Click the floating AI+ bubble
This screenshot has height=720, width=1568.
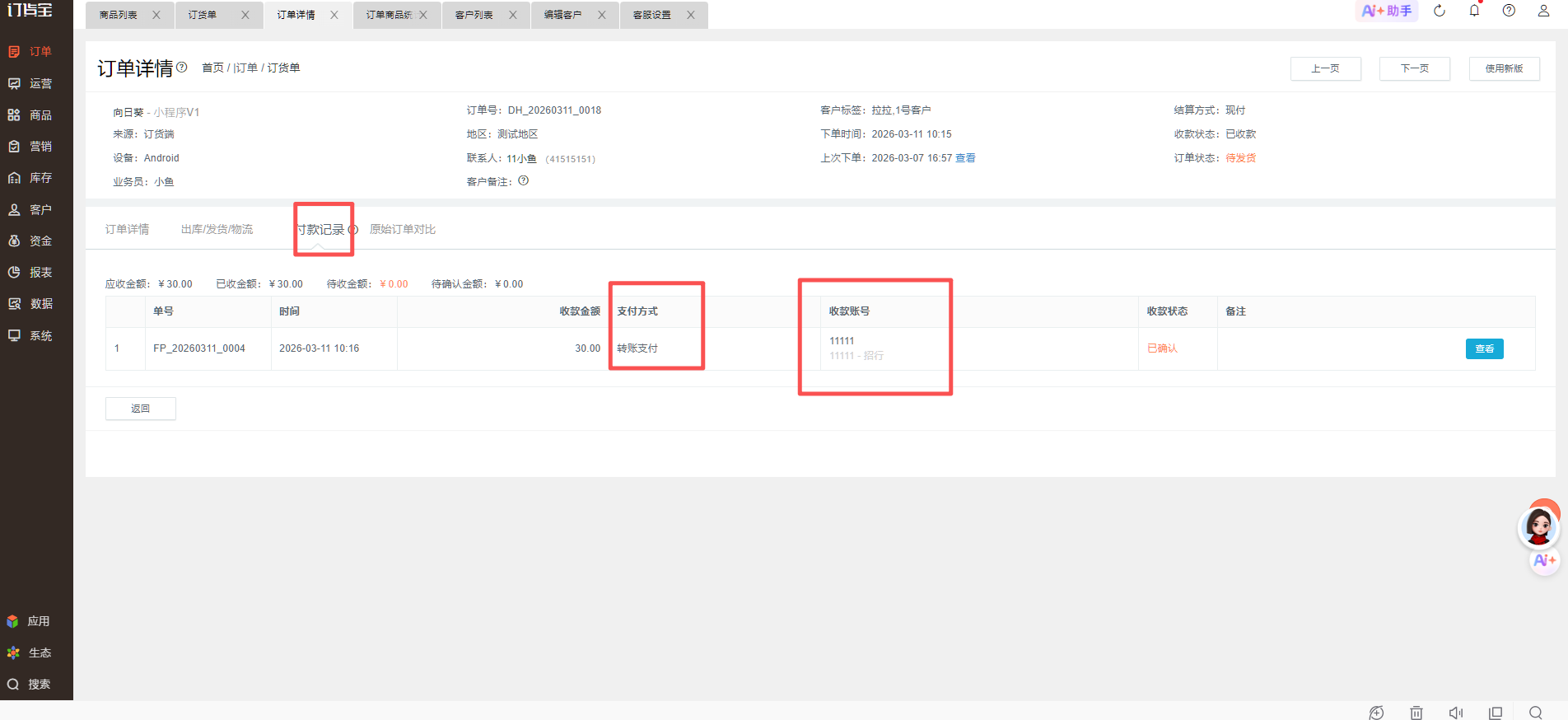tap(1545, 561)
